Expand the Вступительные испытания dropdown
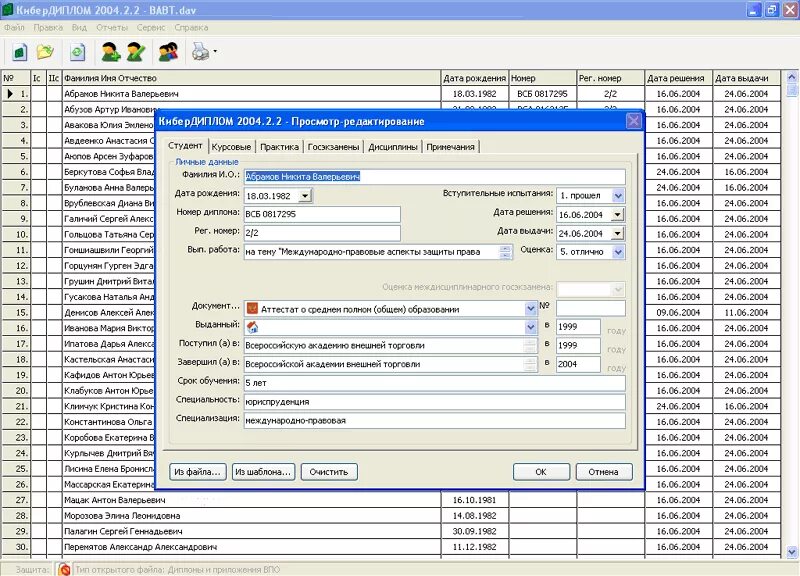Viewport: 800px width, 576px height. pos(618,196)
